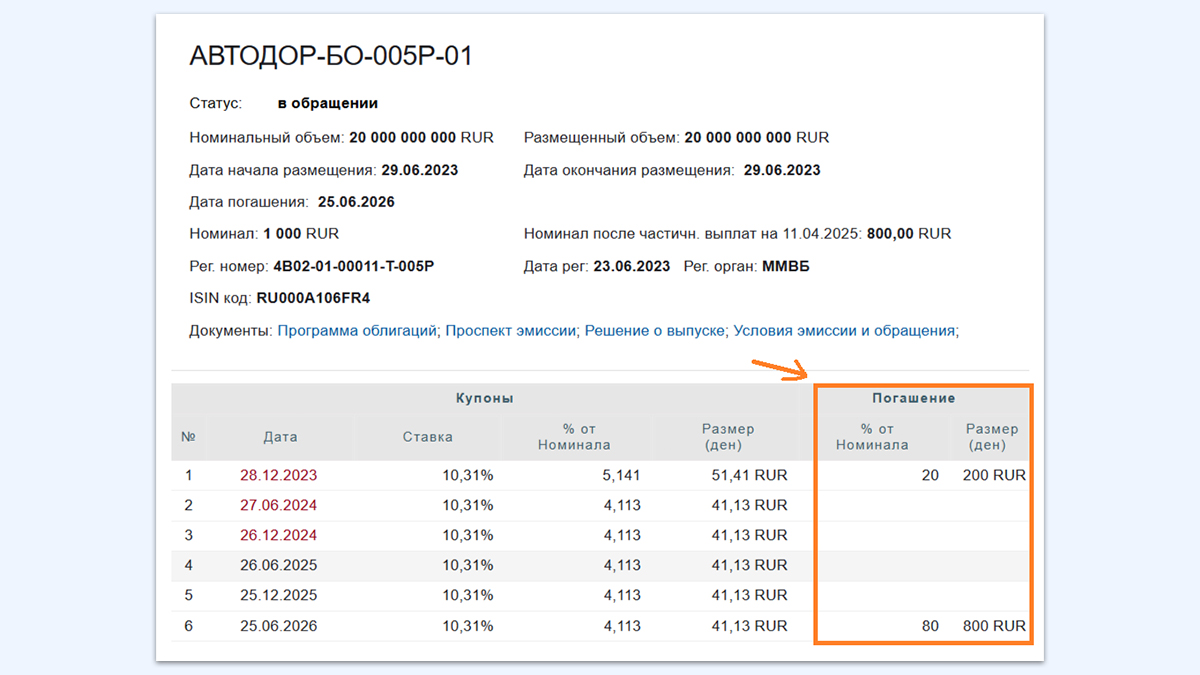Screen dimensions: 1200x675
Task: Select the 51,41 RUR coupon amount
Action: point(749,476)
